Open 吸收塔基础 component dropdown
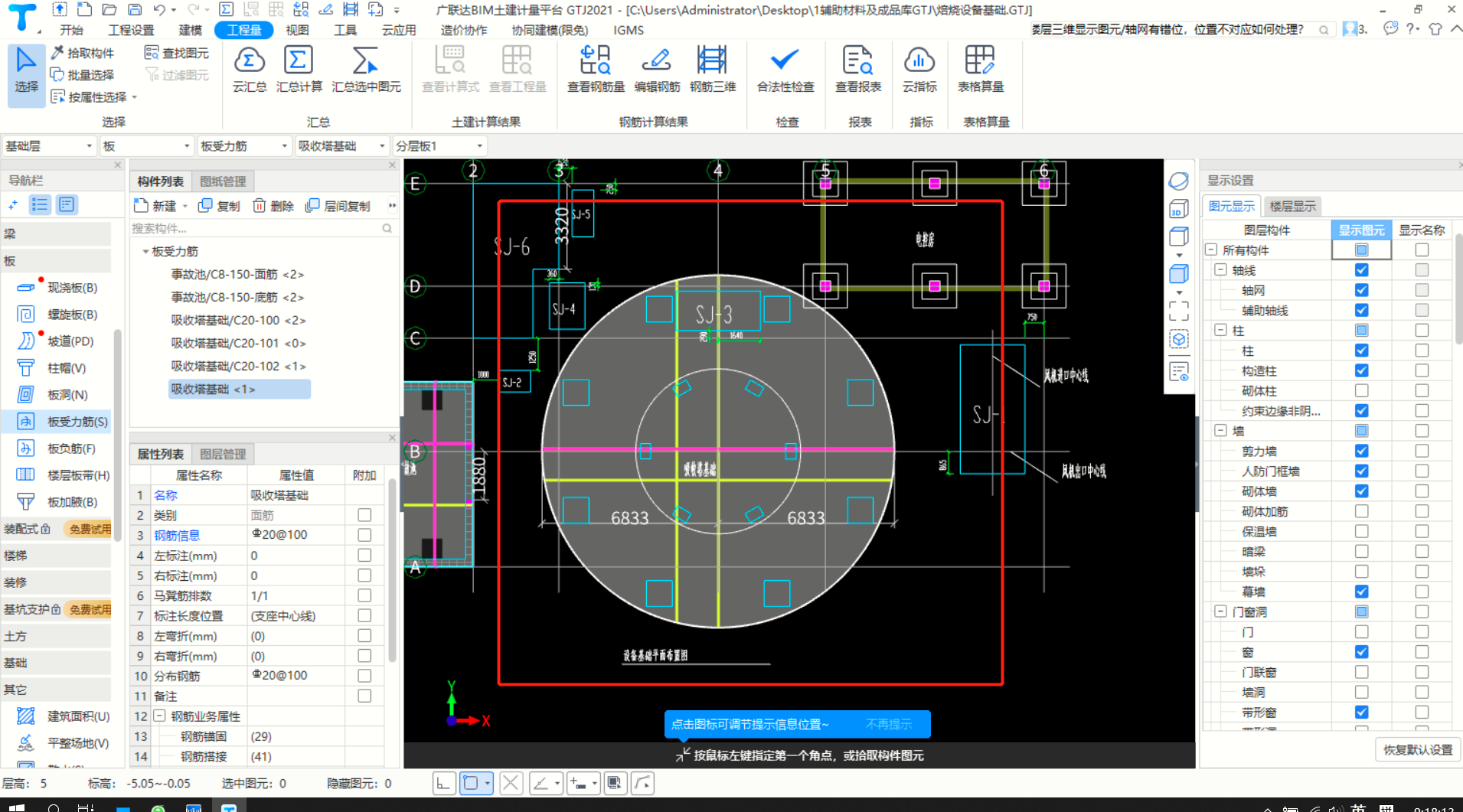Image resolution: width=1463 pixels, height=812 pixels. click(341, 146)
